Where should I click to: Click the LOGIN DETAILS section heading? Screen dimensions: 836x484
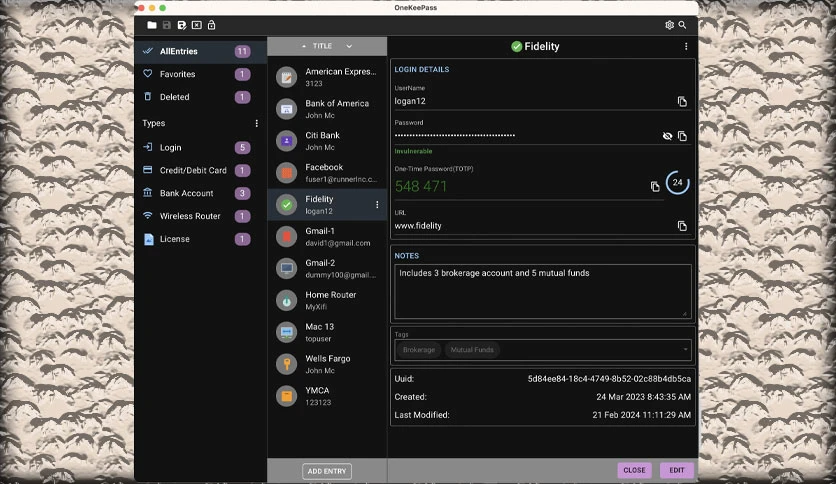point(422,69)
